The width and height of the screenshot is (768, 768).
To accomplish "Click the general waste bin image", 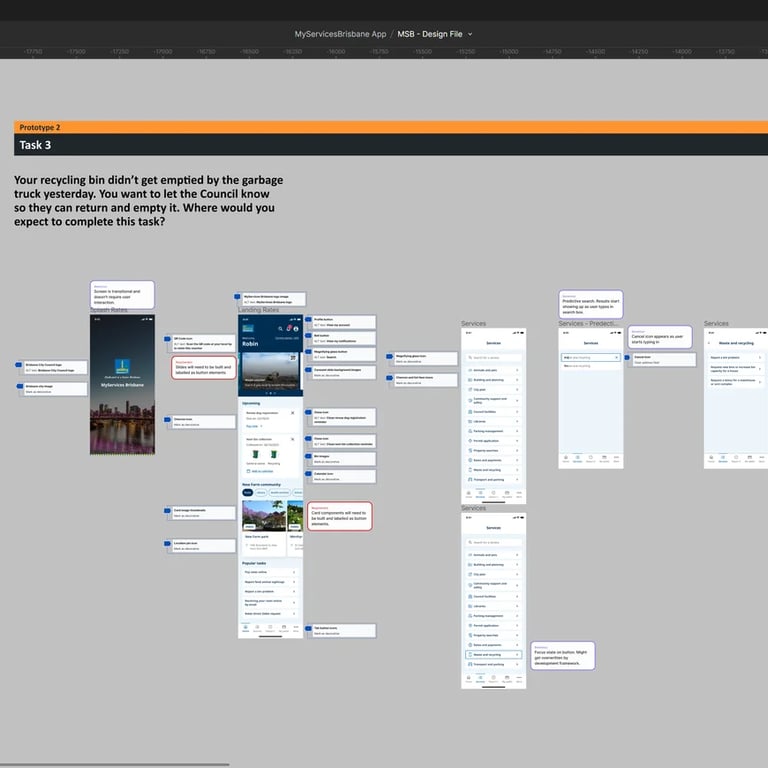I will point(255,455).
